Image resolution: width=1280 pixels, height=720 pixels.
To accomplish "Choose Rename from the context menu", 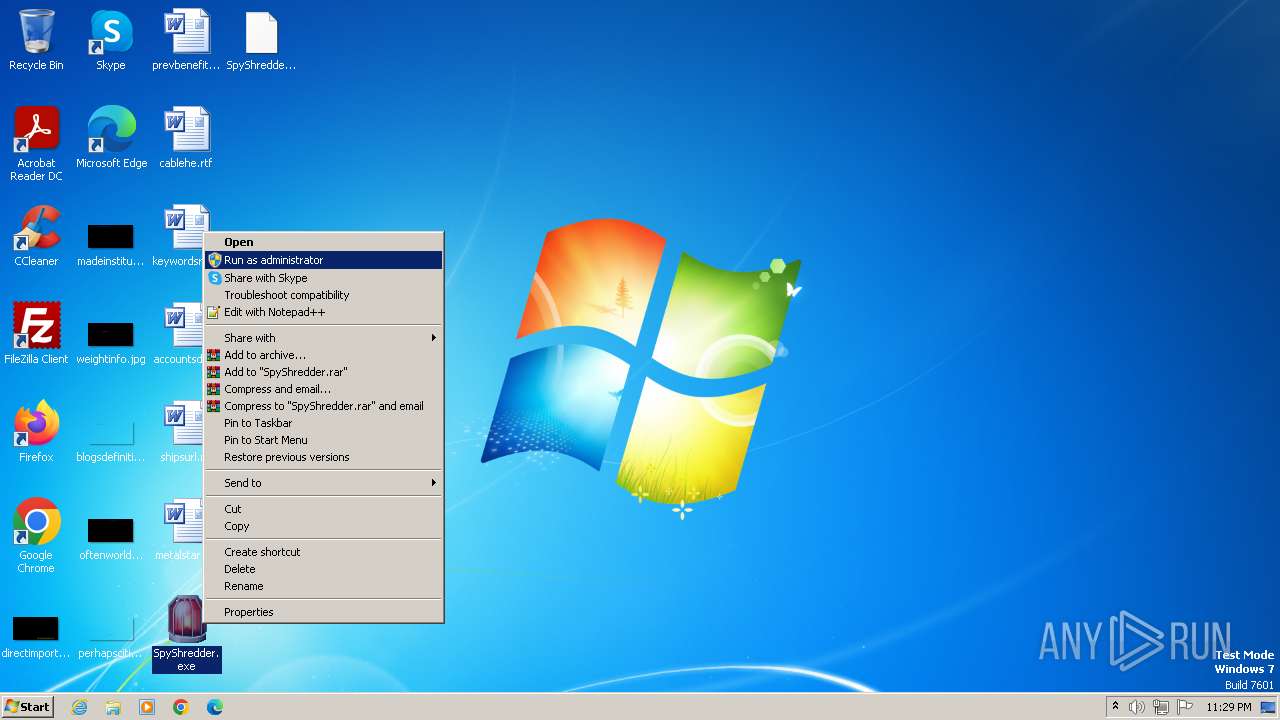I will click(x=324, y=586).
